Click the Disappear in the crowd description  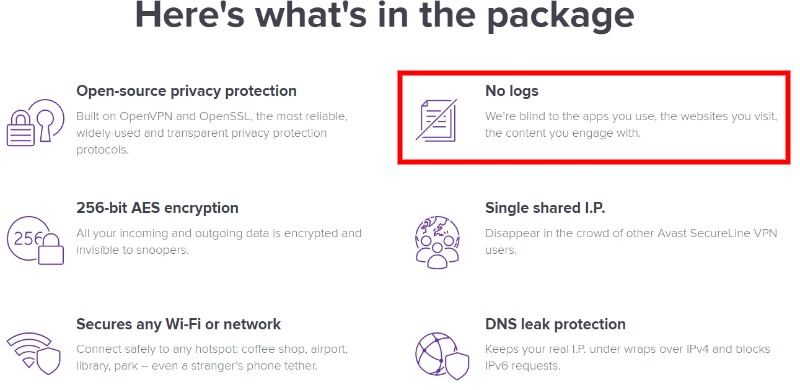click(x=631, y=241)
